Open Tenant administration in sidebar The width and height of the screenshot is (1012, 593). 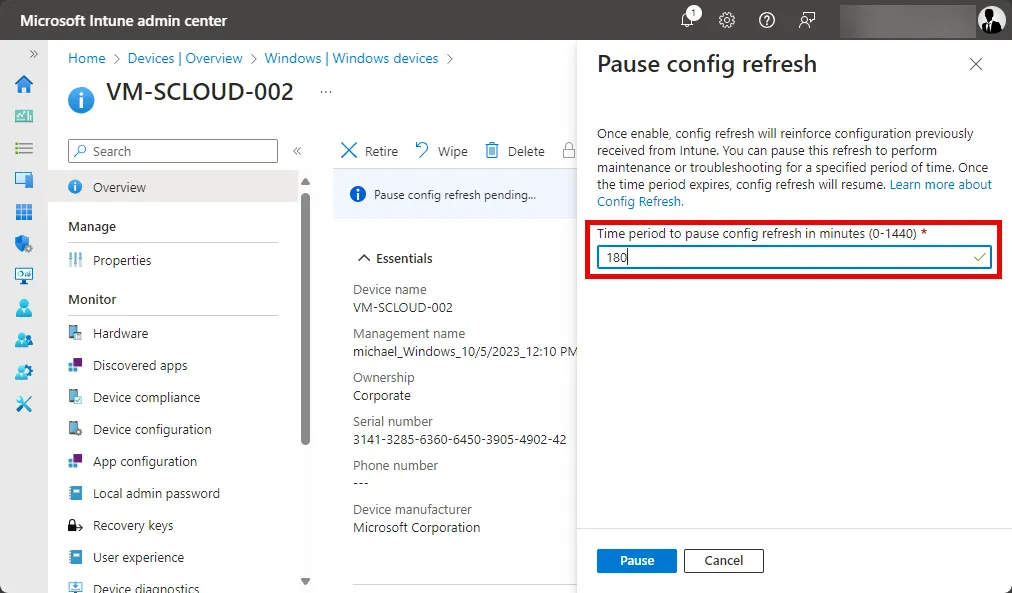point(24,372)
